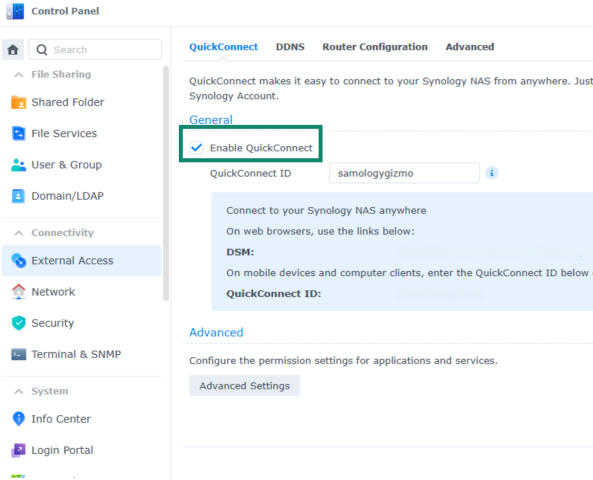Open Login Portal in sidebar
The height and width of the screenshot is (480, 593).
(82, 450)
